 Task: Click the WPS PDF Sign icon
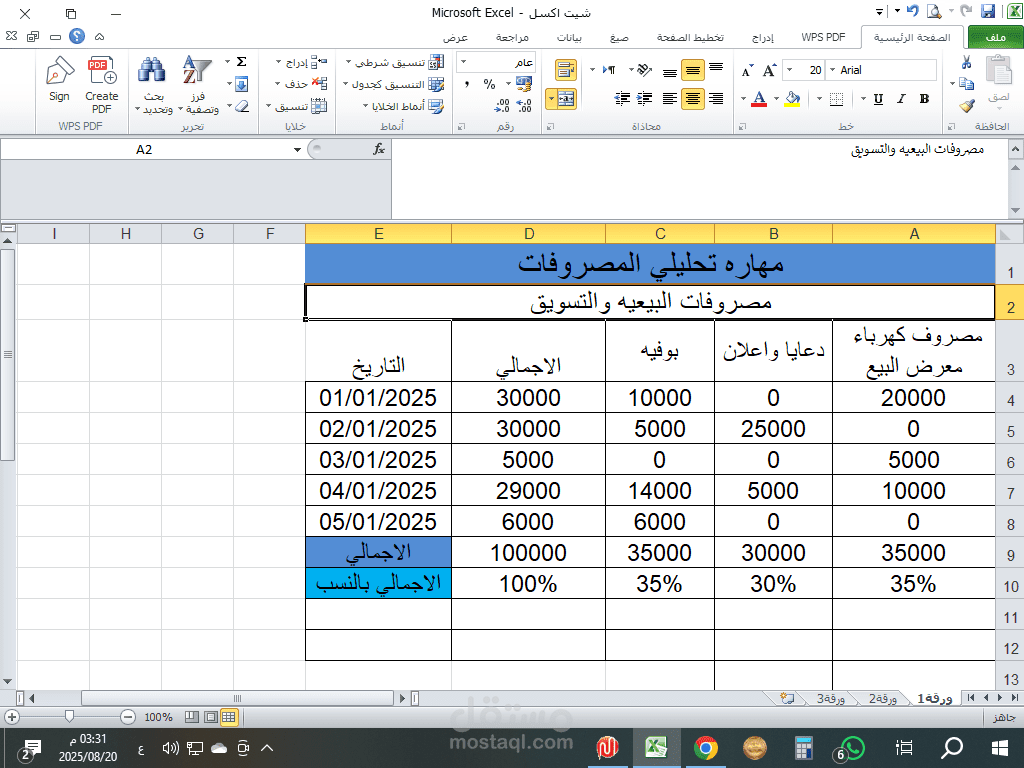pos(59,80)
